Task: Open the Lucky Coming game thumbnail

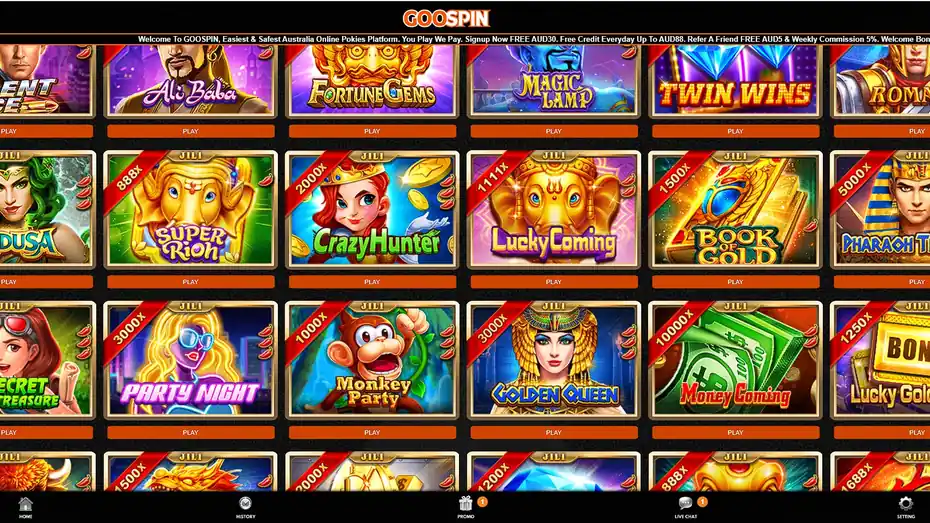Action: coord(553,210)
